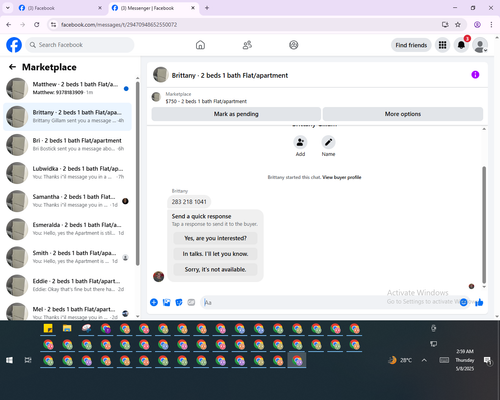Open the notifications bell
500x400 pixels.
coord(461,45)
